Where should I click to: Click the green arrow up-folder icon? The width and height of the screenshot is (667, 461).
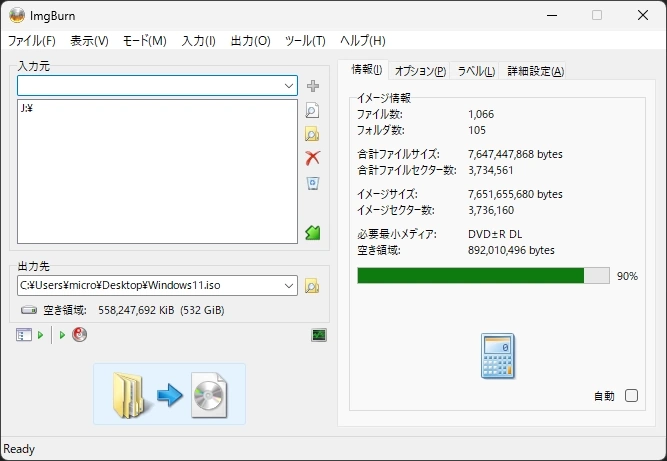coord(313,233)
